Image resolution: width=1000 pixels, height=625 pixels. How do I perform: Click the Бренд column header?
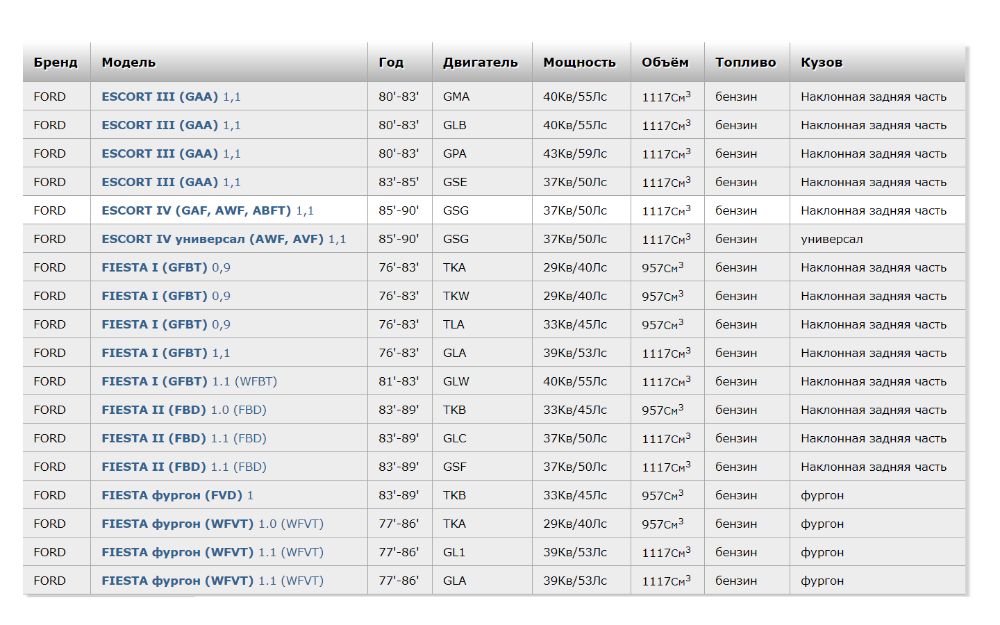coord(56,62)
